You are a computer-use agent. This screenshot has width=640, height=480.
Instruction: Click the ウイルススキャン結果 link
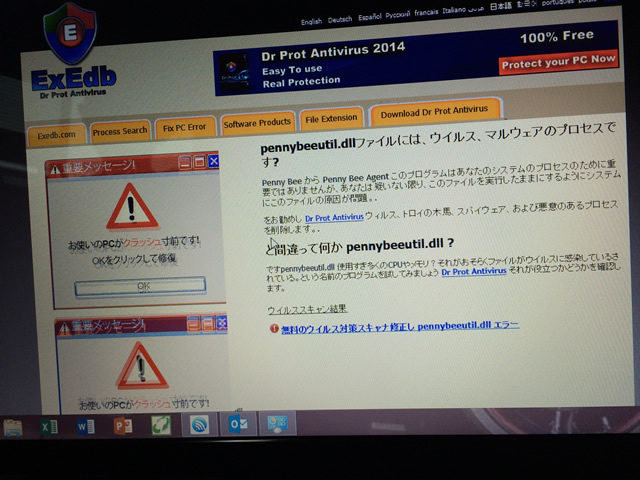click(x=307, y=310)
